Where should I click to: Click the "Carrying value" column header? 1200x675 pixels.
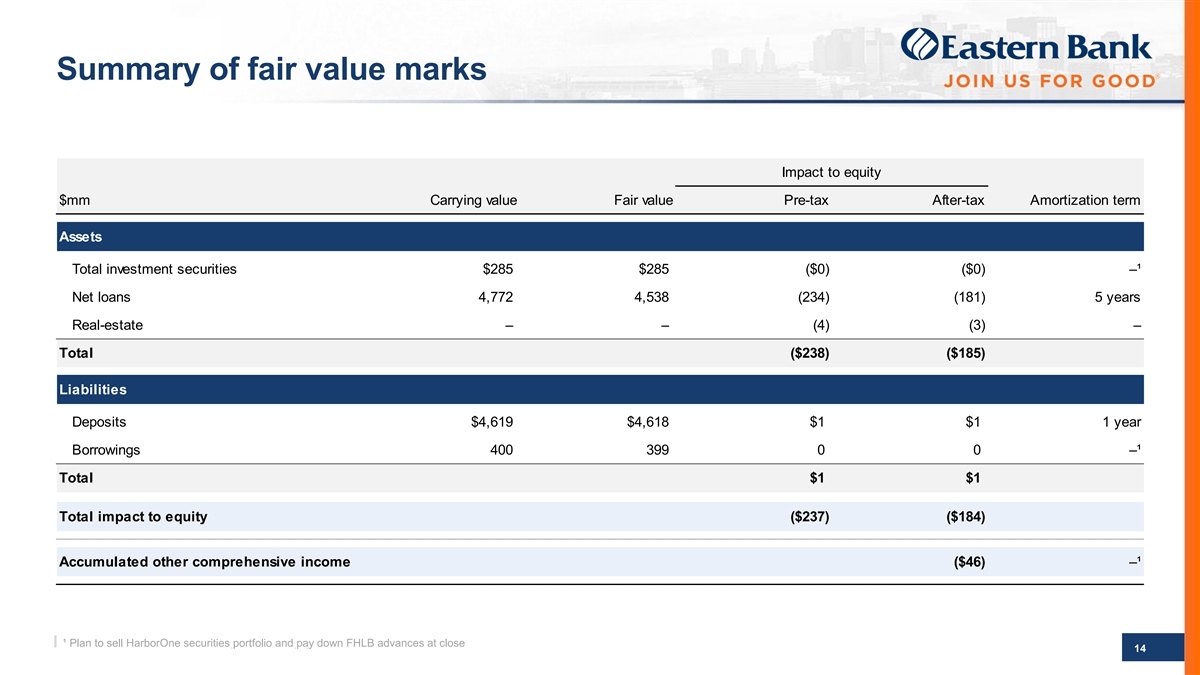coord(472,201)
